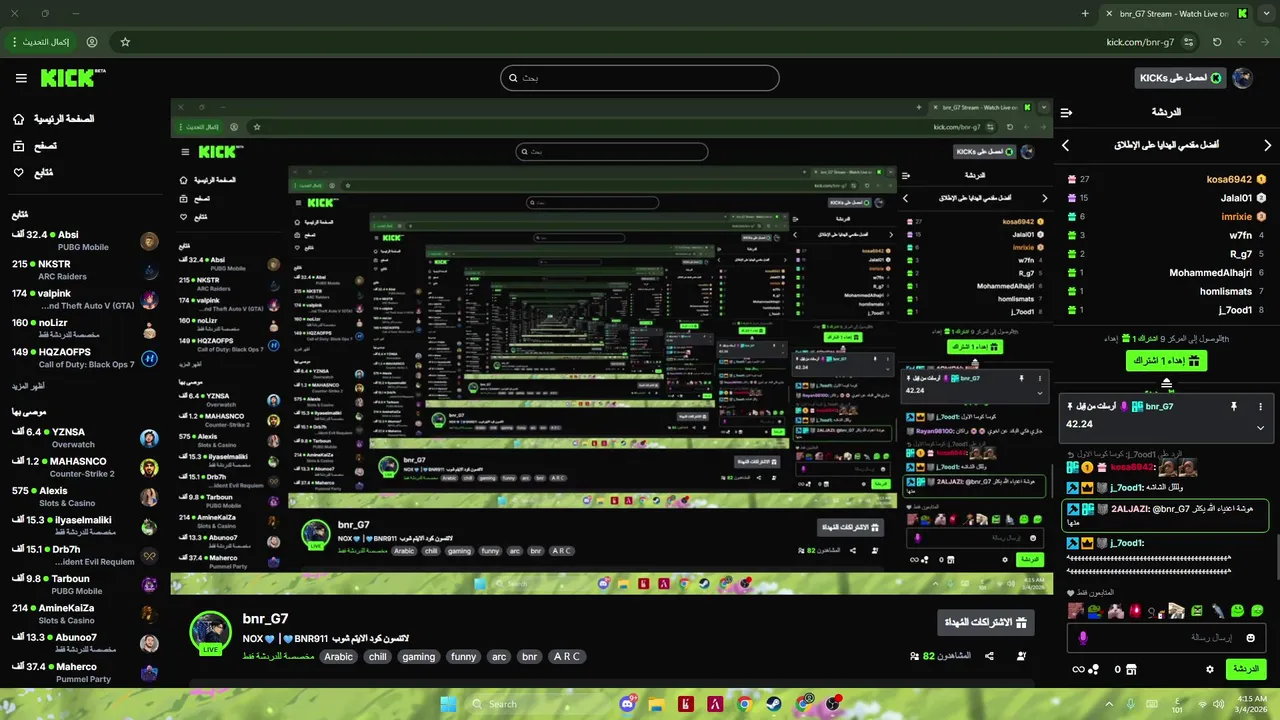Open OBS Studio from the taskbar
The width and height of the screenshot is (1280, 720).
[x=833, y=704]
